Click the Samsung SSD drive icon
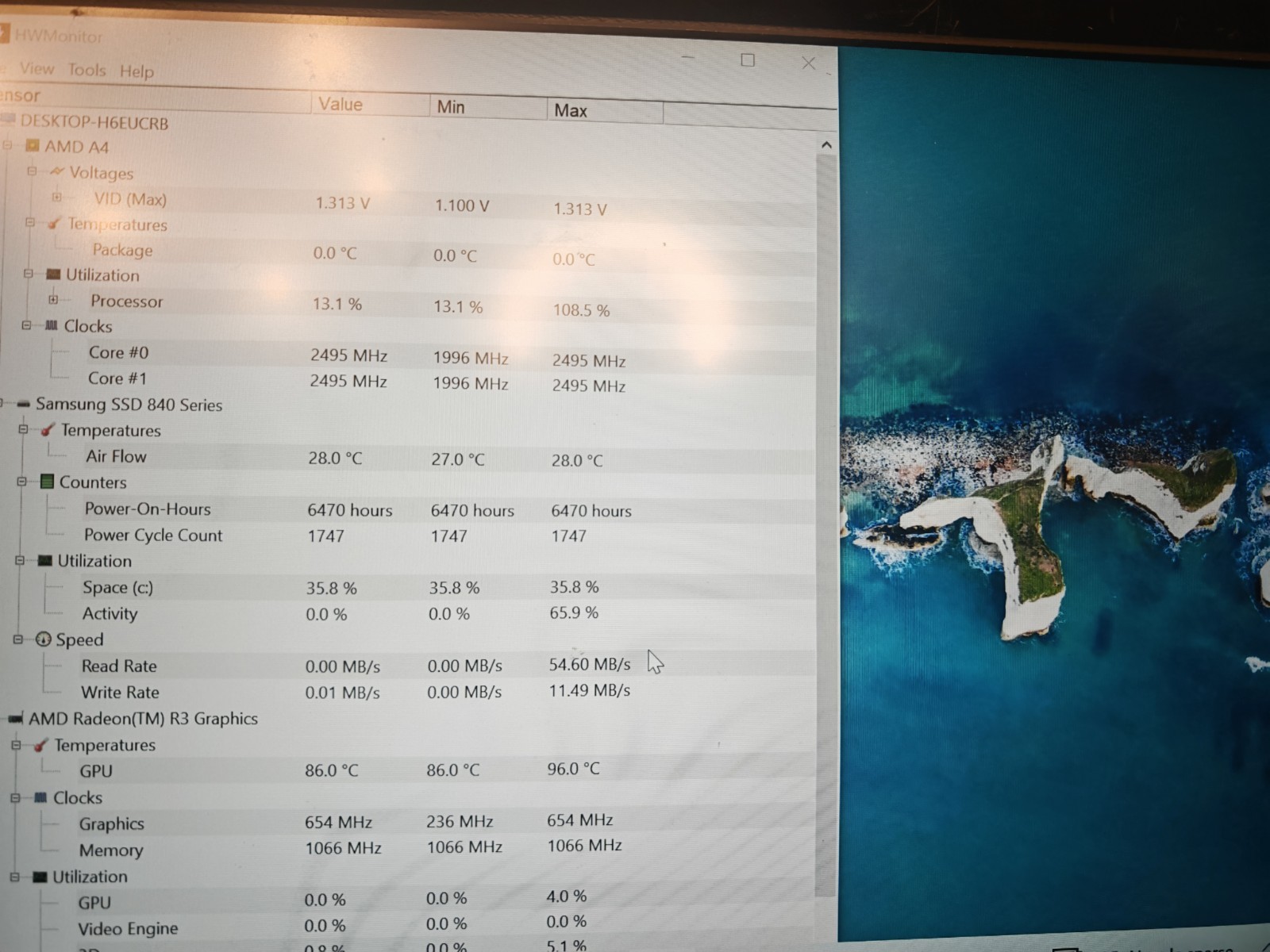 (23, 404)
